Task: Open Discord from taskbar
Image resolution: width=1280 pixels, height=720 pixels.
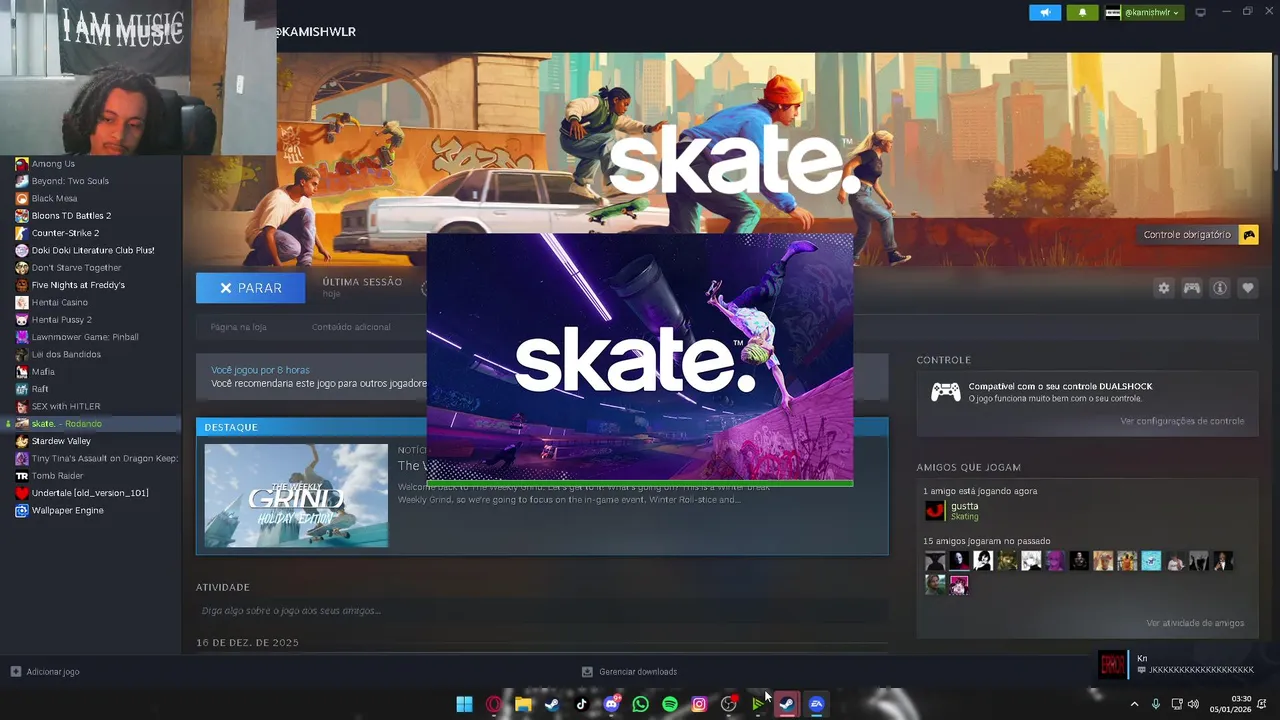Action: coord(611,704)
